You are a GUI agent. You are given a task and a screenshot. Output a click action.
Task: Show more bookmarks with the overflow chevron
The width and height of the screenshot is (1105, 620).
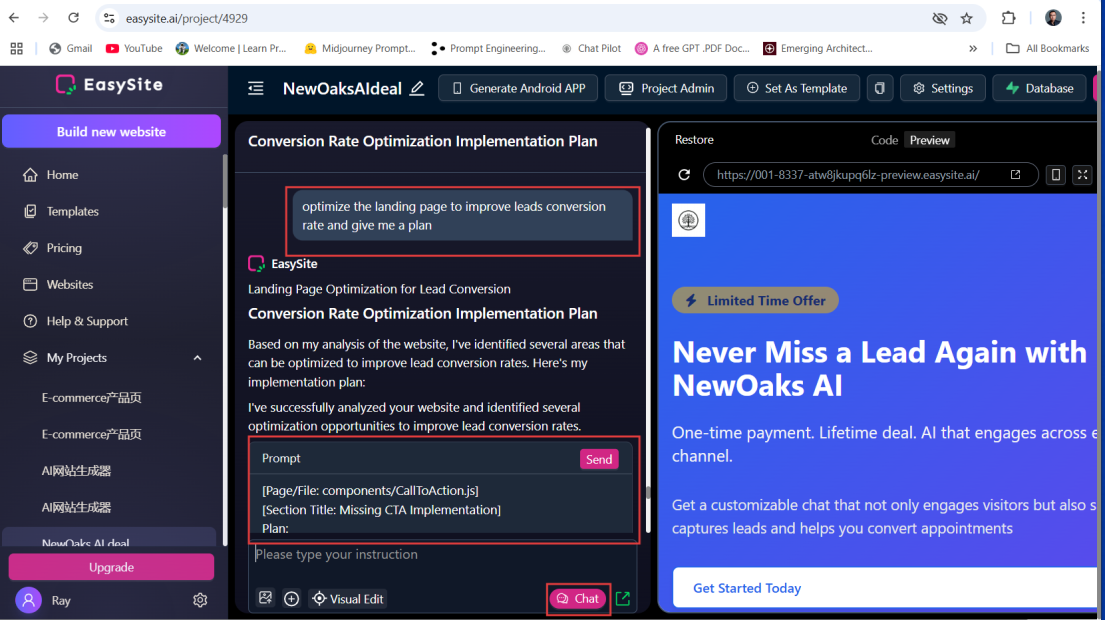point(973,48)
